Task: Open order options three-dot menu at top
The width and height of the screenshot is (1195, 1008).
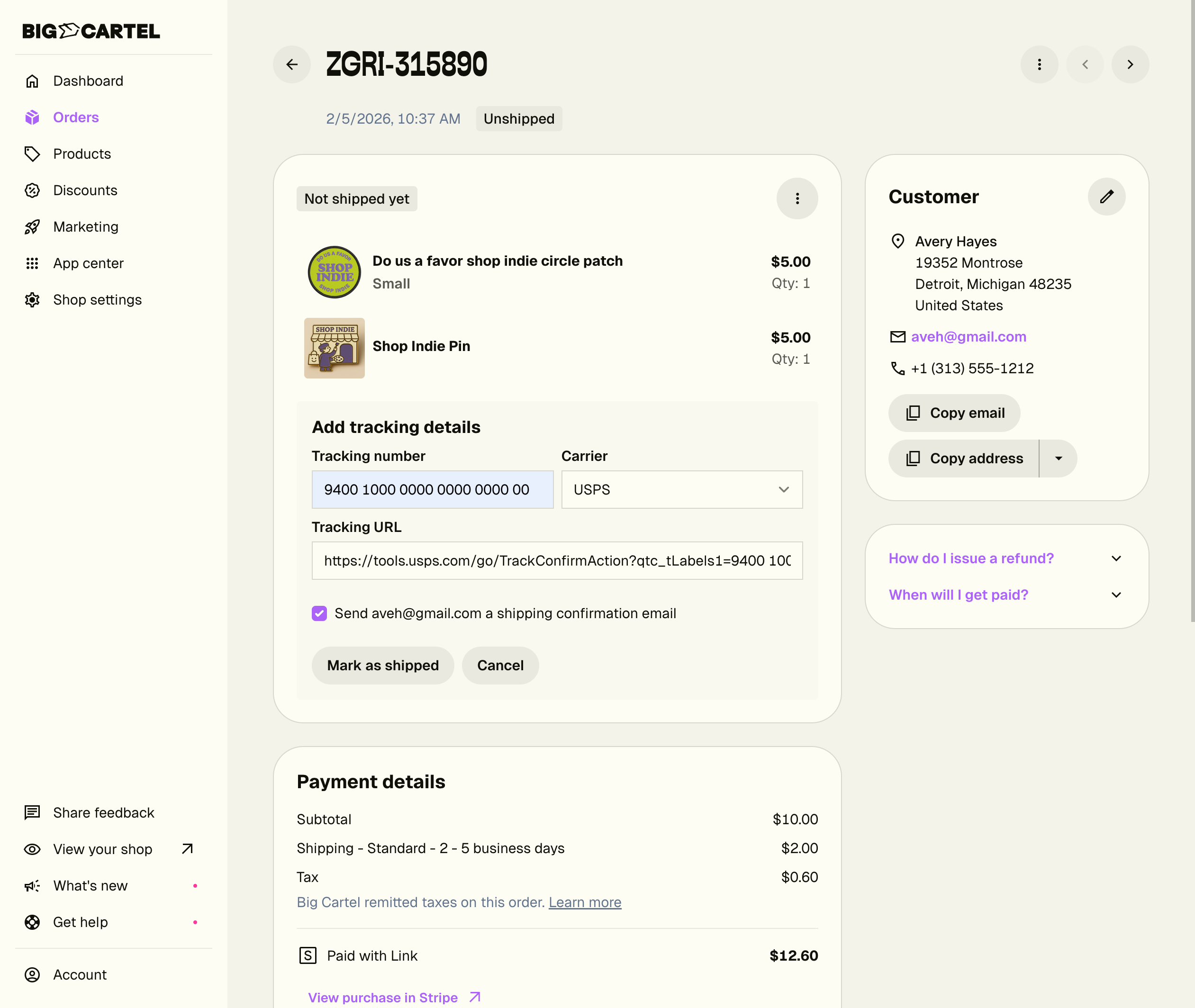Action: pos(1039,64)
